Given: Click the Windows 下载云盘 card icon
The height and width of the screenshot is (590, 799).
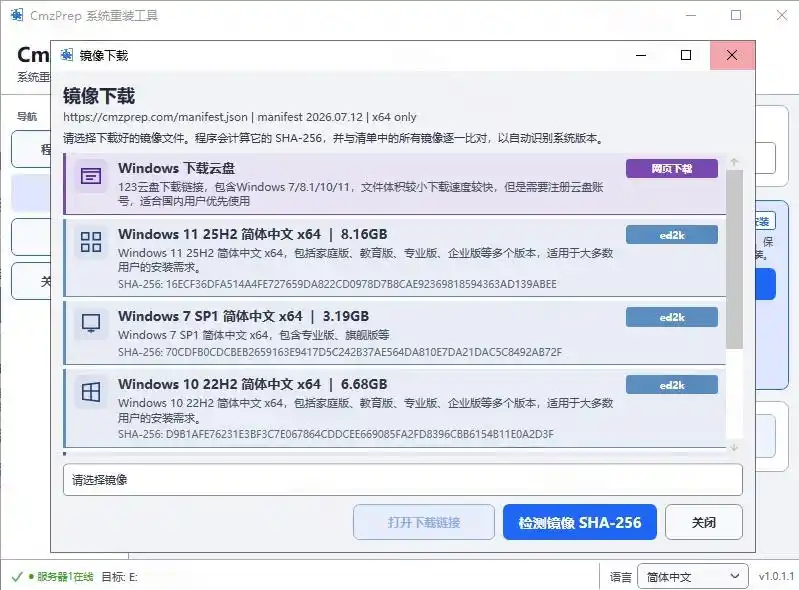Looking at the screenshot, I should tap(91, 176).
